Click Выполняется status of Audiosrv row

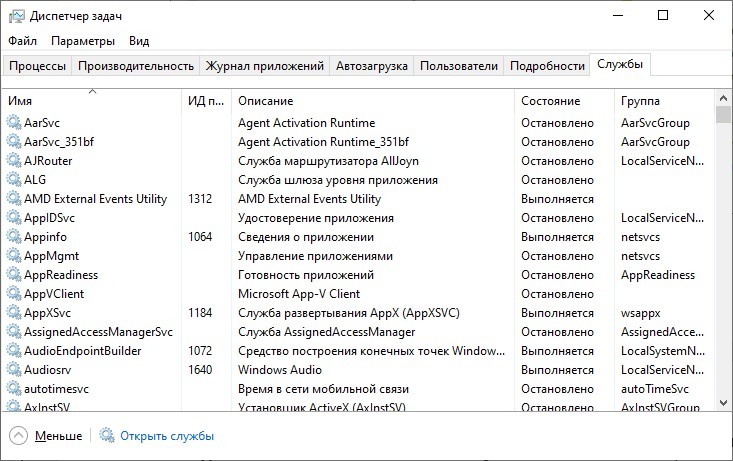tap(557, 370)
